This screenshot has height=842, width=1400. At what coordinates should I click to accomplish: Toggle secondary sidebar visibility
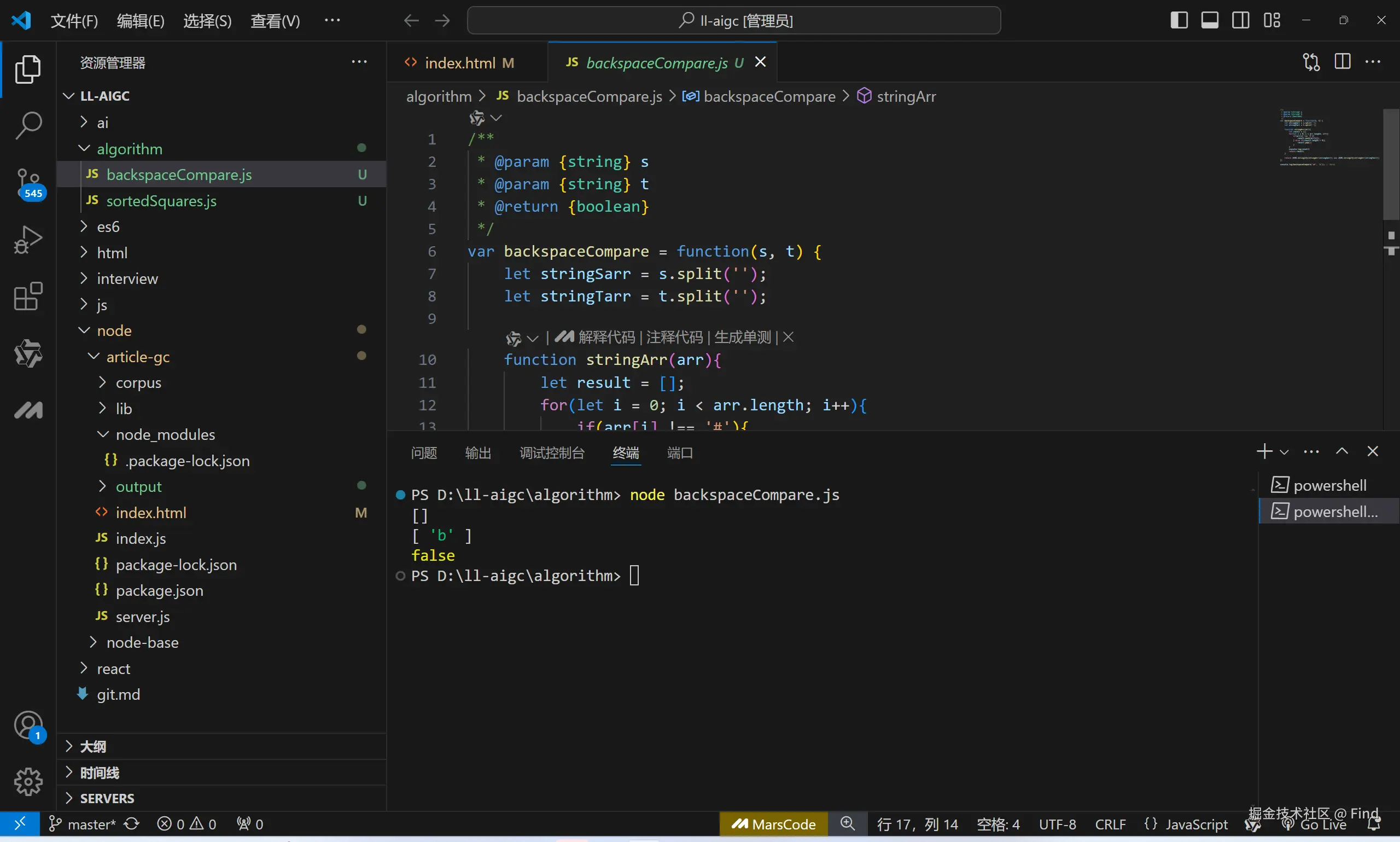point(1240,20)
